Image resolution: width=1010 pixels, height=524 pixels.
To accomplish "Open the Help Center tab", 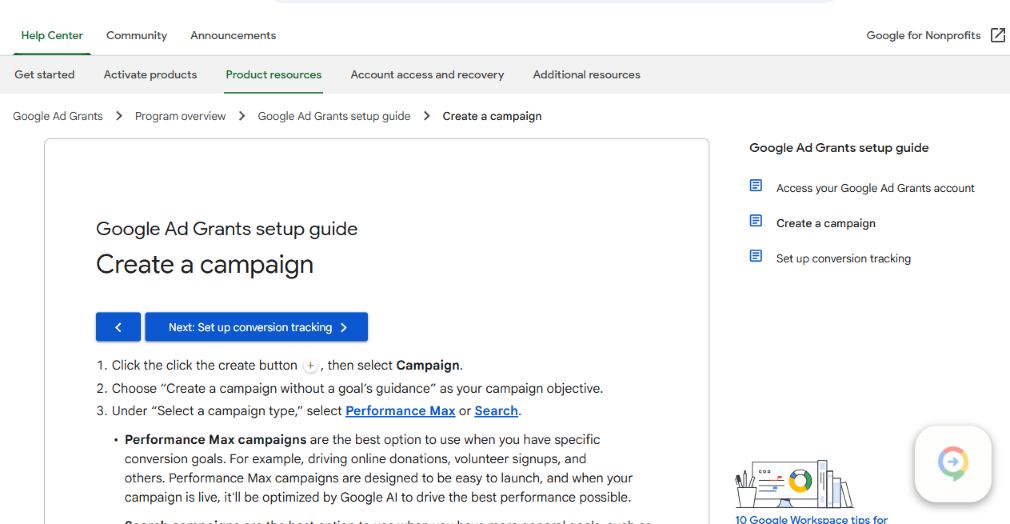I will [x=52, y=35].
